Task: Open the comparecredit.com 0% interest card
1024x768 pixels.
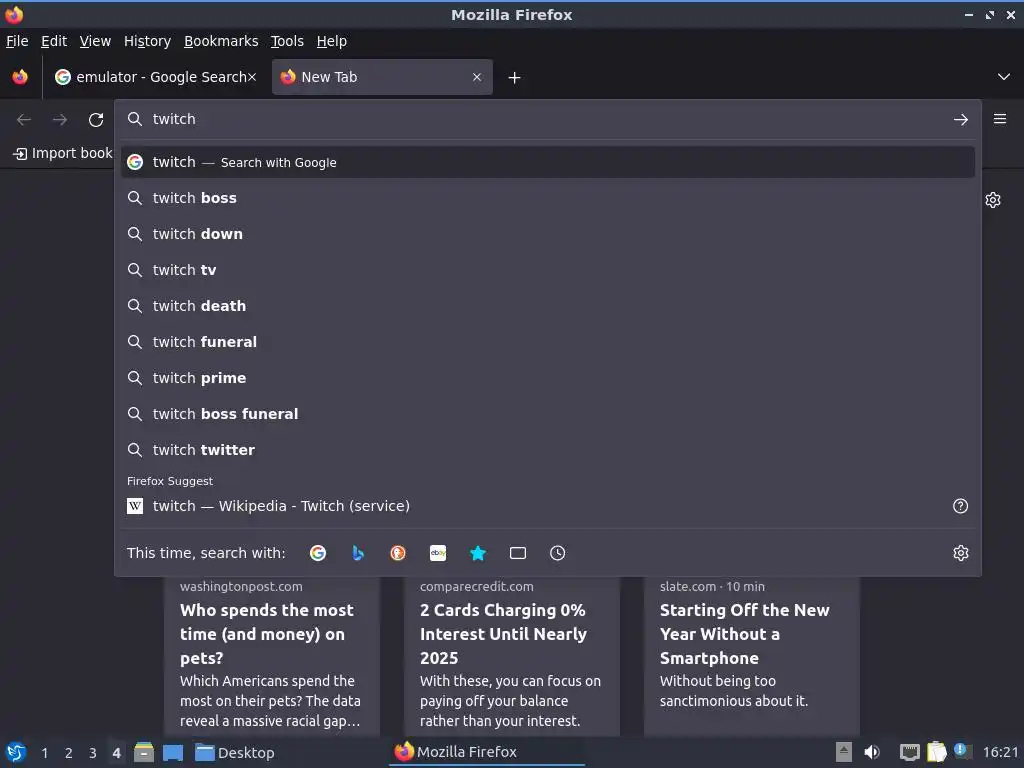Action: click(x=511, y=655)
